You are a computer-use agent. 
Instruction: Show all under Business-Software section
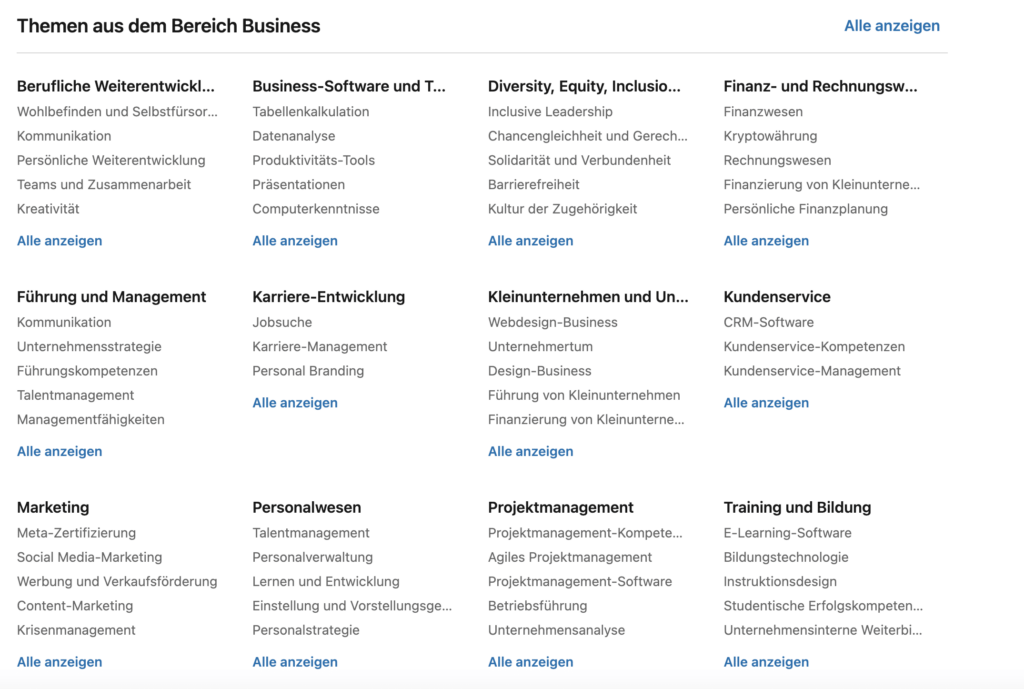pos(295,241)
